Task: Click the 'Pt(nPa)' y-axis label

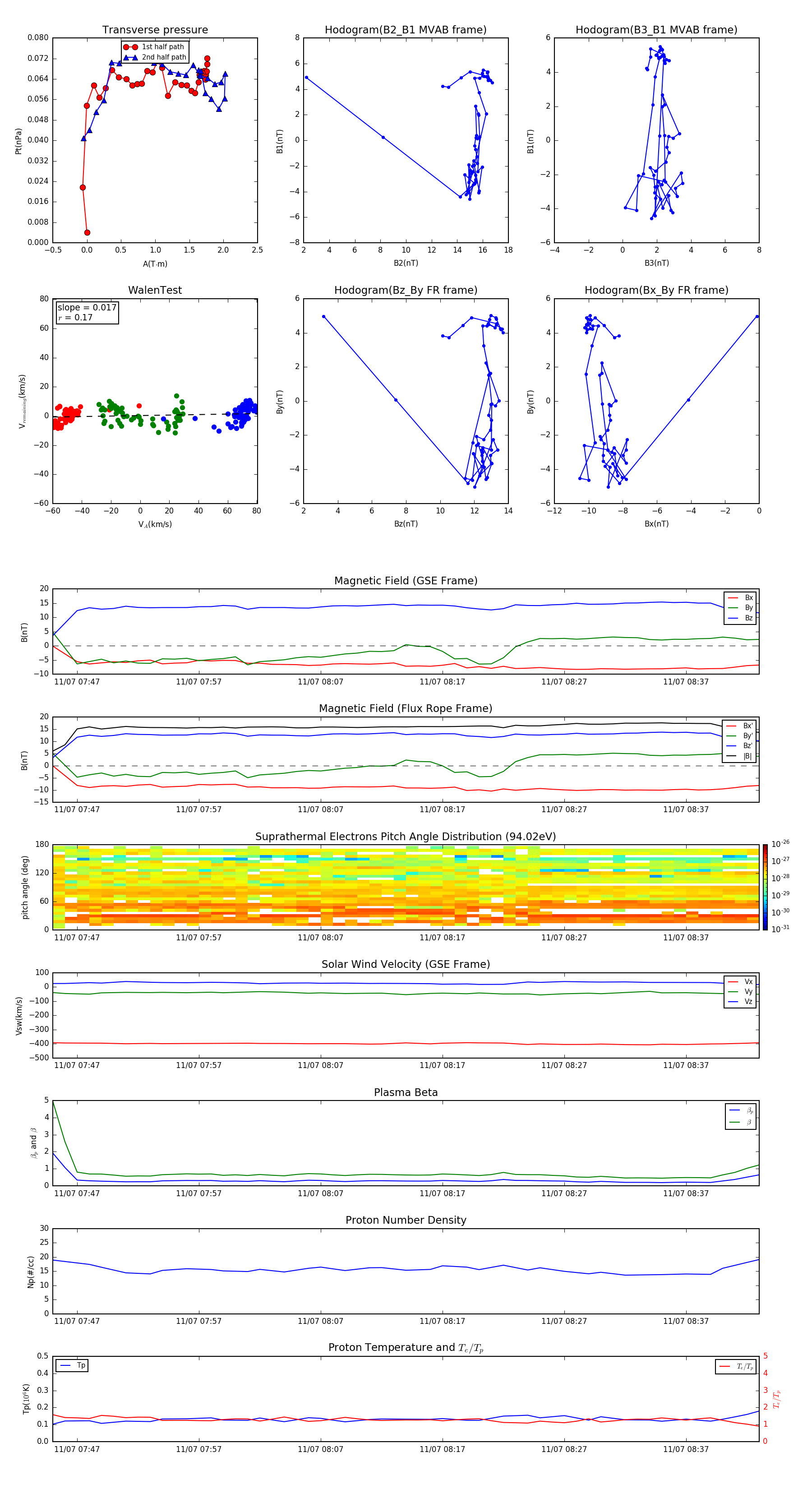Action: pos(18,141)
